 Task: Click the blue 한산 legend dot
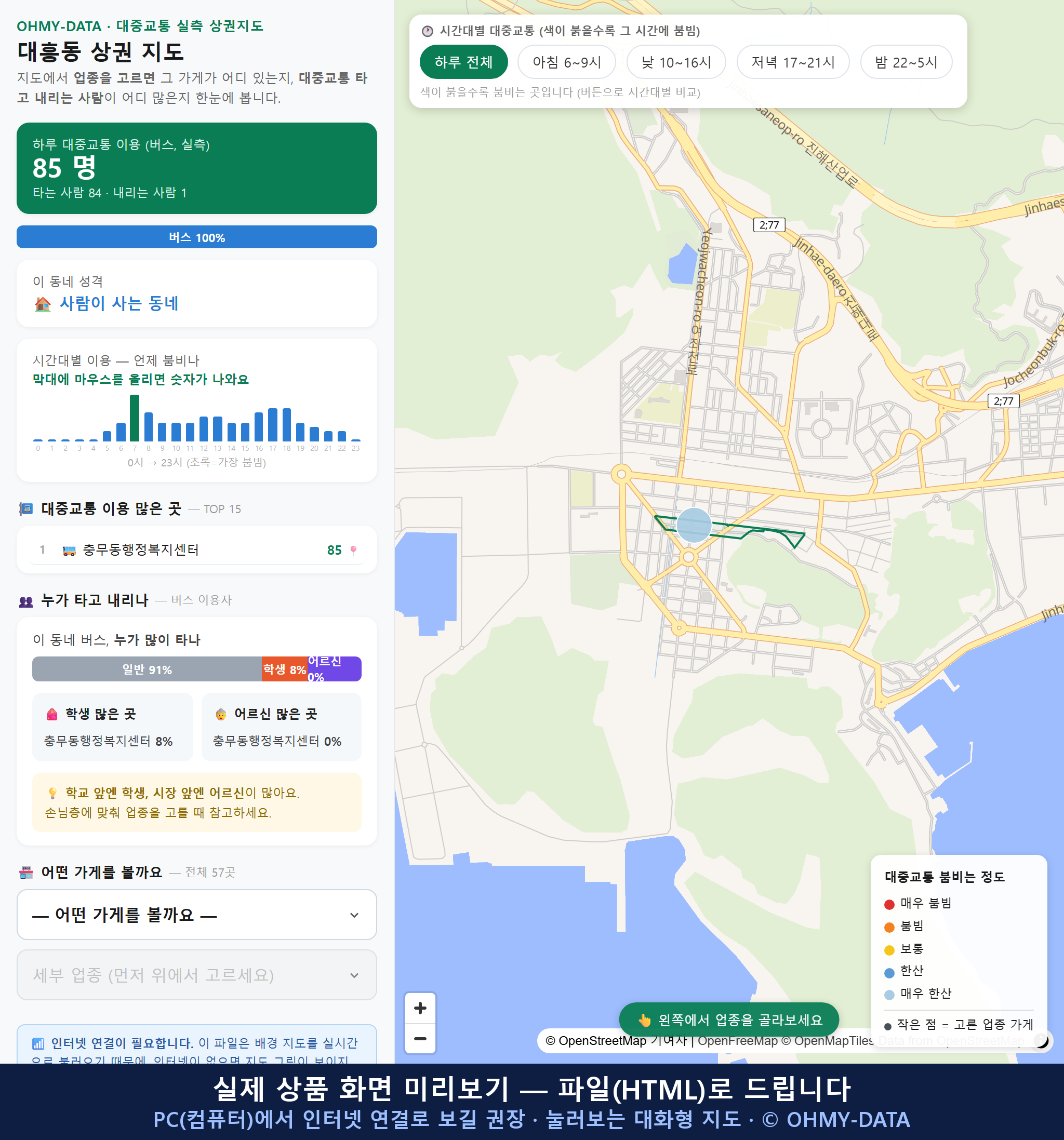point(889,973)
